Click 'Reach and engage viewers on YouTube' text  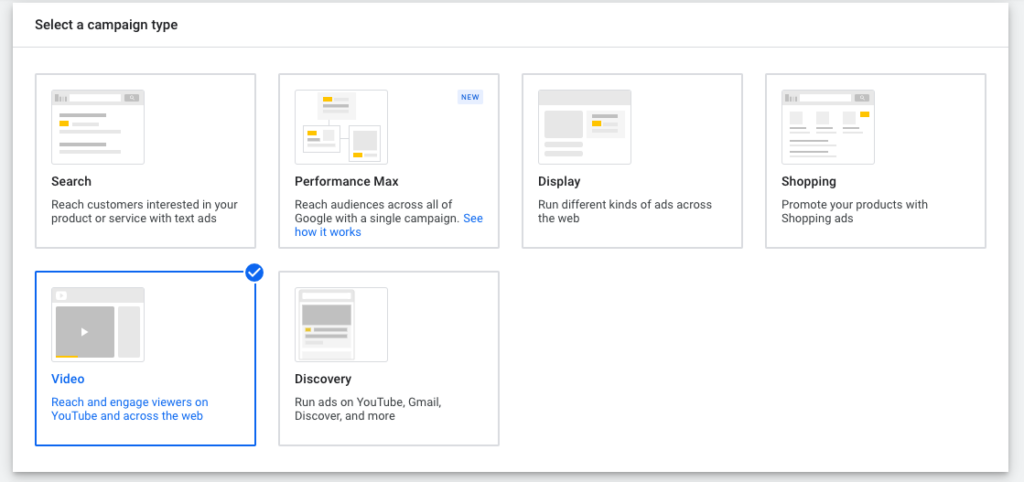click(x=130, y=409)
